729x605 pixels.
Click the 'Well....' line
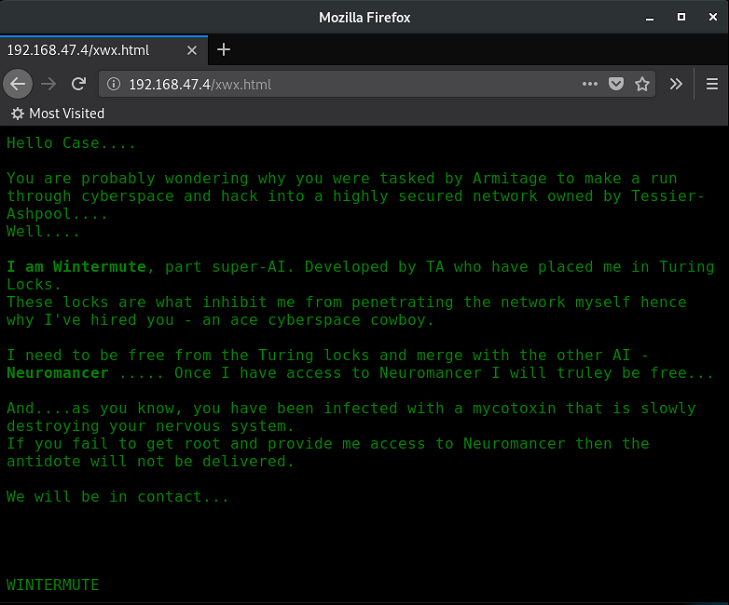(x=43, y=231)
